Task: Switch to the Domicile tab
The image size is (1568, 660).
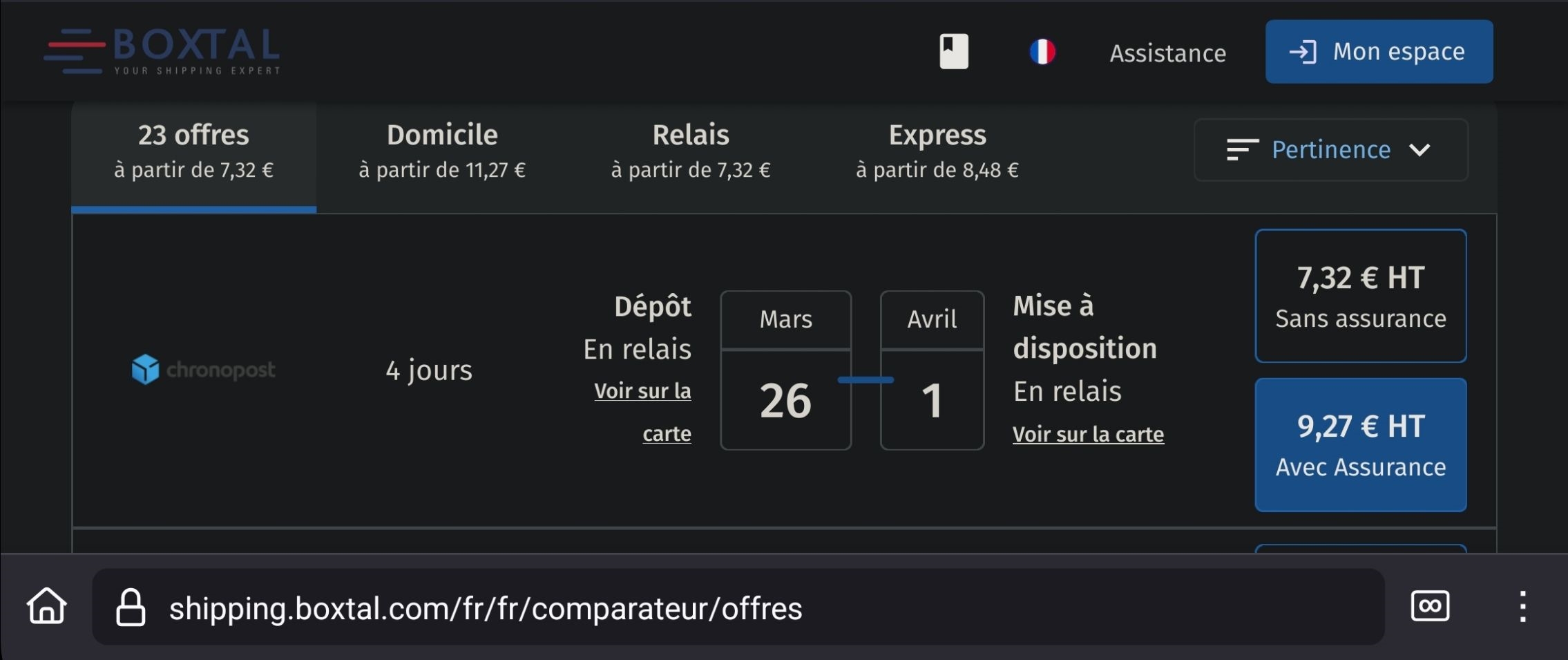Action: pos(442,151)
